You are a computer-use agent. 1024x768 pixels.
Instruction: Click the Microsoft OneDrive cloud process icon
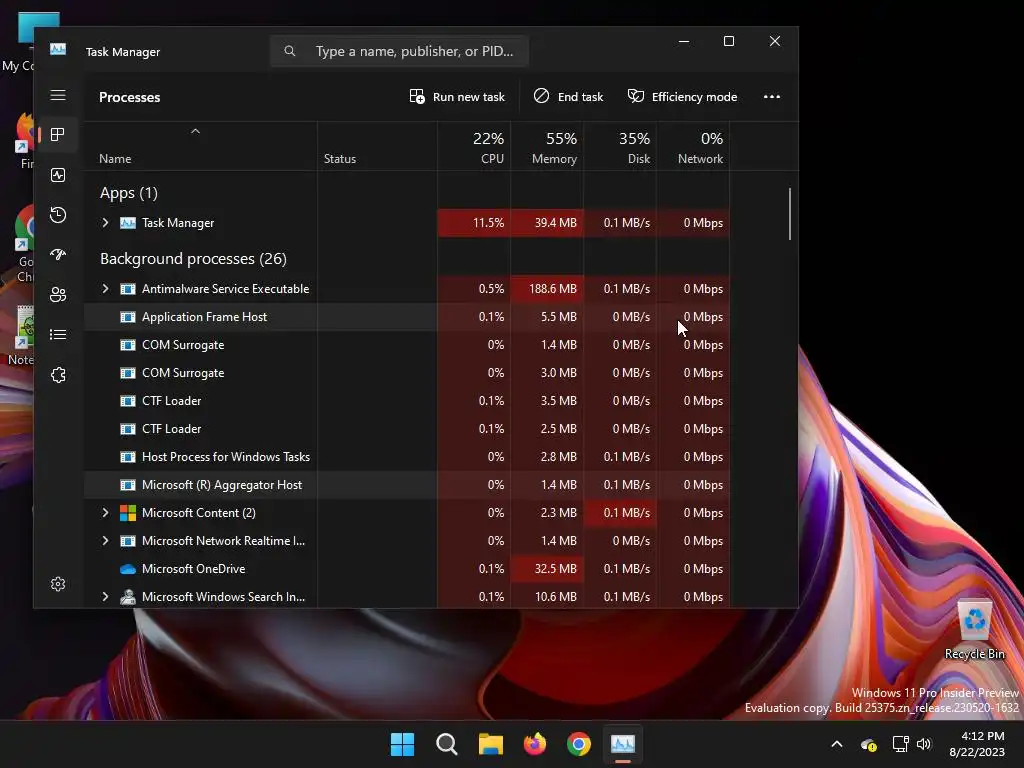click(x=128, y=569)
